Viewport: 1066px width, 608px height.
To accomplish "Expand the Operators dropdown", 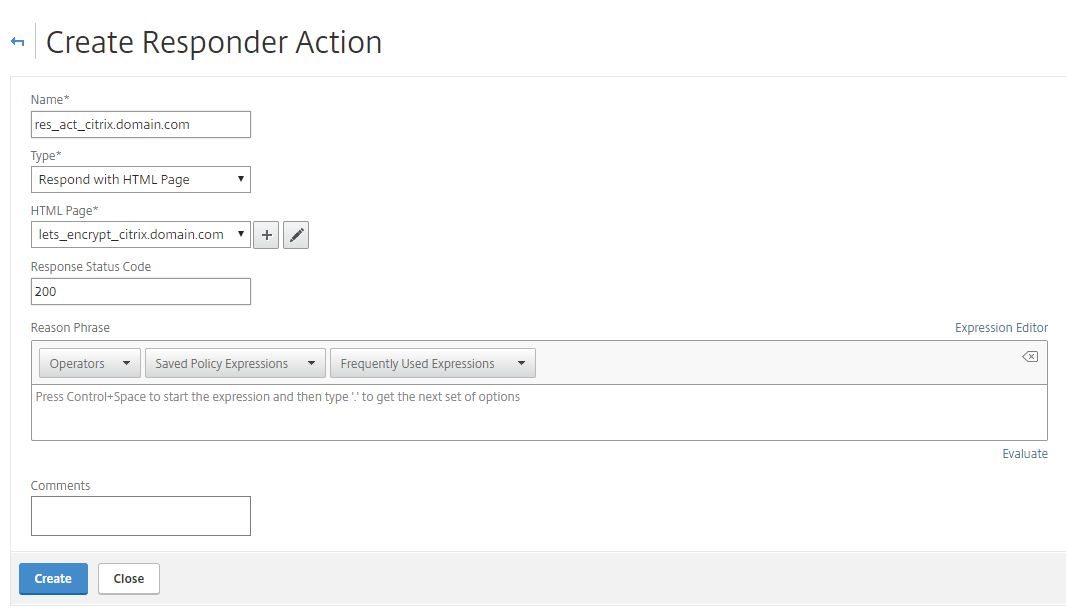I will pos(90,363).
